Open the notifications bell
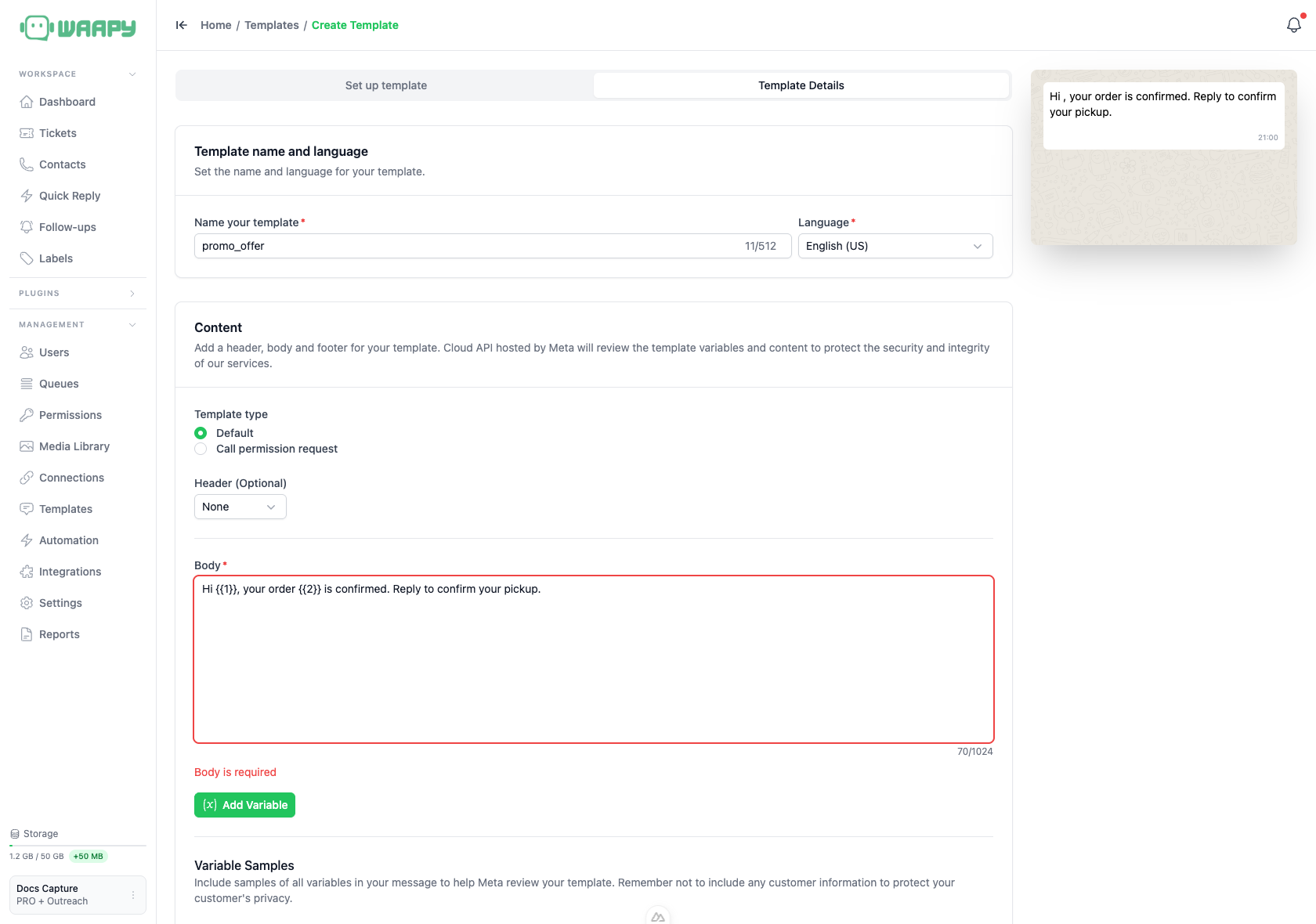The width and height of the screenshot is (1316, 924). click(1294, 25)
